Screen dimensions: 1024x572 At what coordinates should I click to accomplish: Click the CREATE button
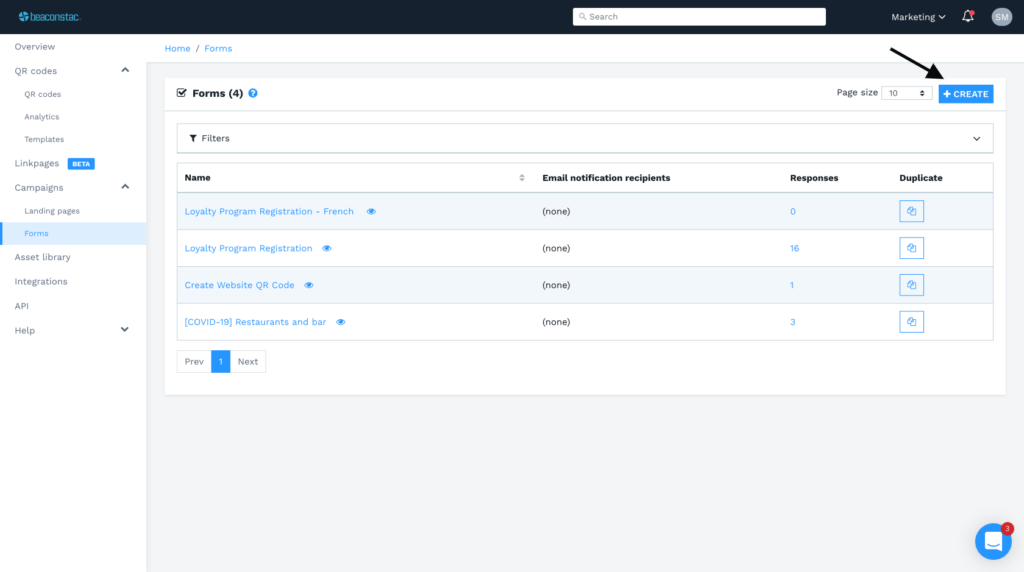[966, 94]
